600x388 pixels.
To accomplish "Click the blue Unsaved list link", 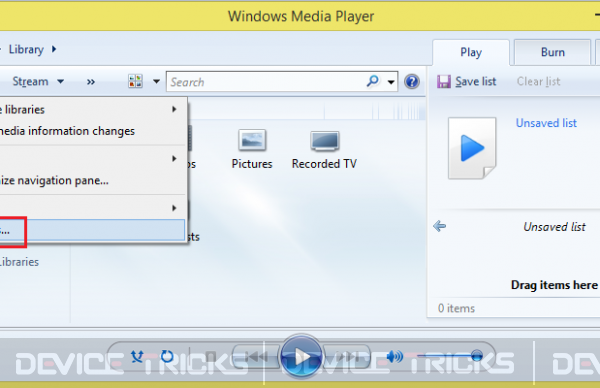I will click(546, 123).
